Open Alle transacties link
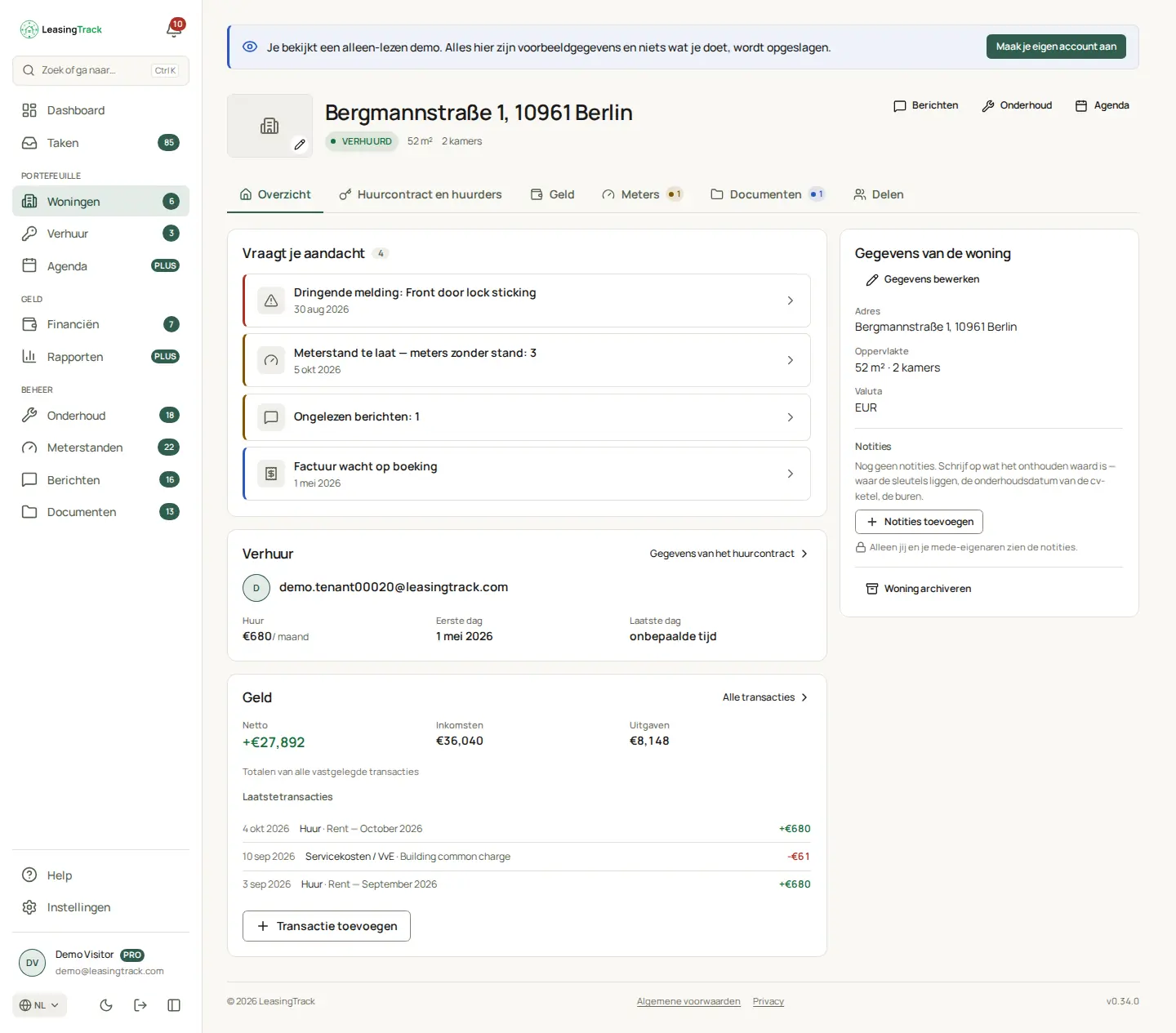Image resolution: width=1176 pixels, height=1033 pixels. tap(766, 697)
